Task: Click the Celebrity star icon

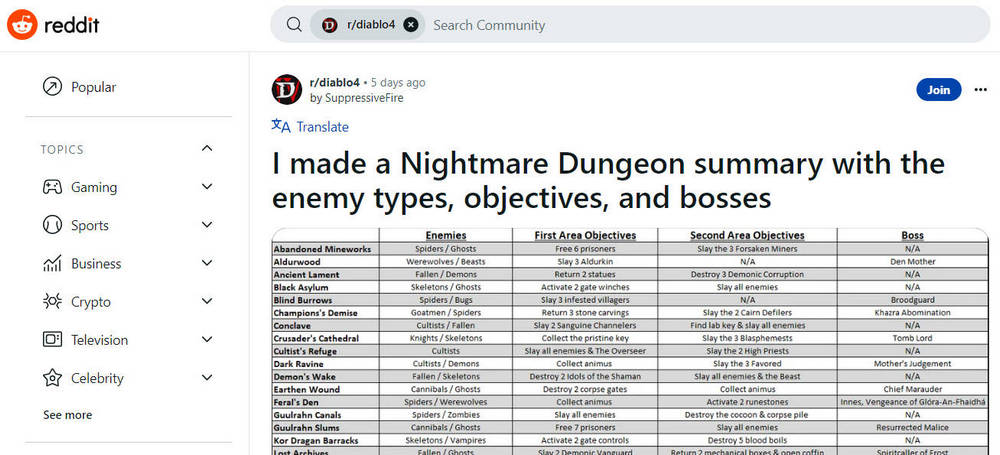Action: click(52, 378)
